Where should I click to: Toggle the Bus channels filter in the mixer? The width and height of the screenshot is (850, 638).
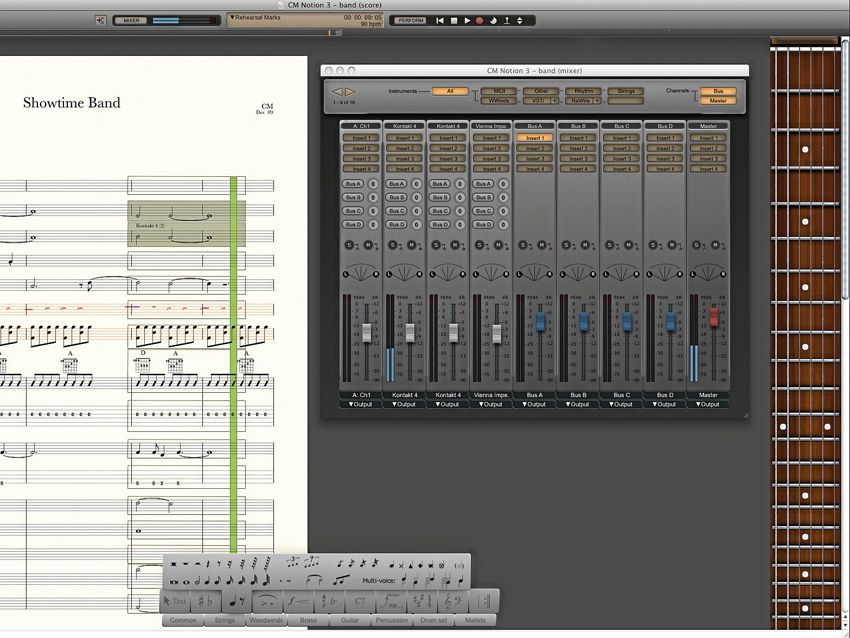pos(718,89)
